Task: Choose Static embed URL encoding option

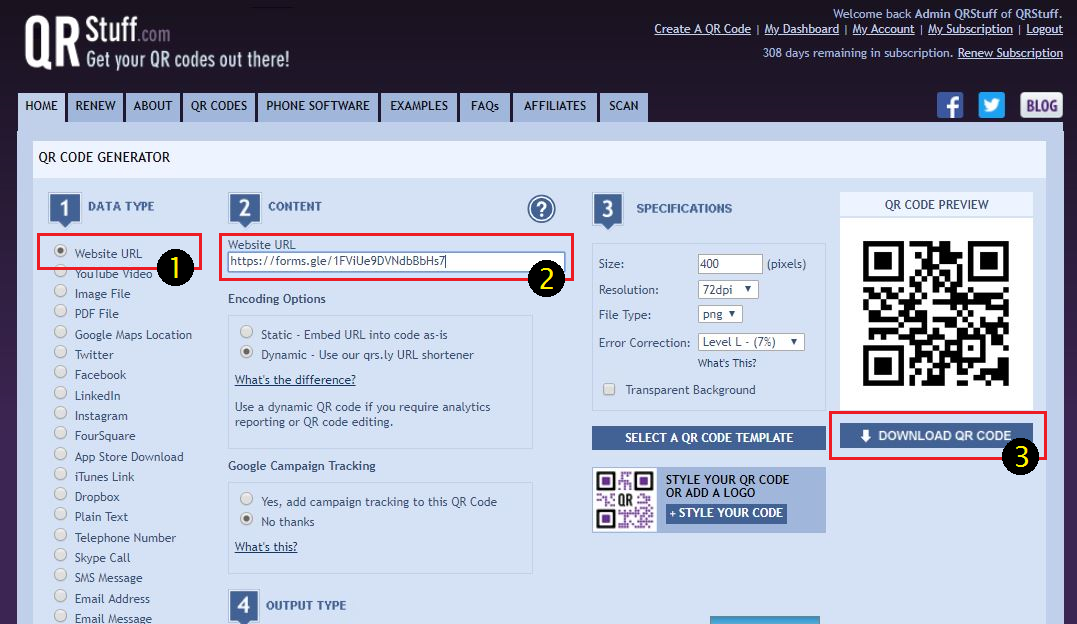Action: (247, 332)
